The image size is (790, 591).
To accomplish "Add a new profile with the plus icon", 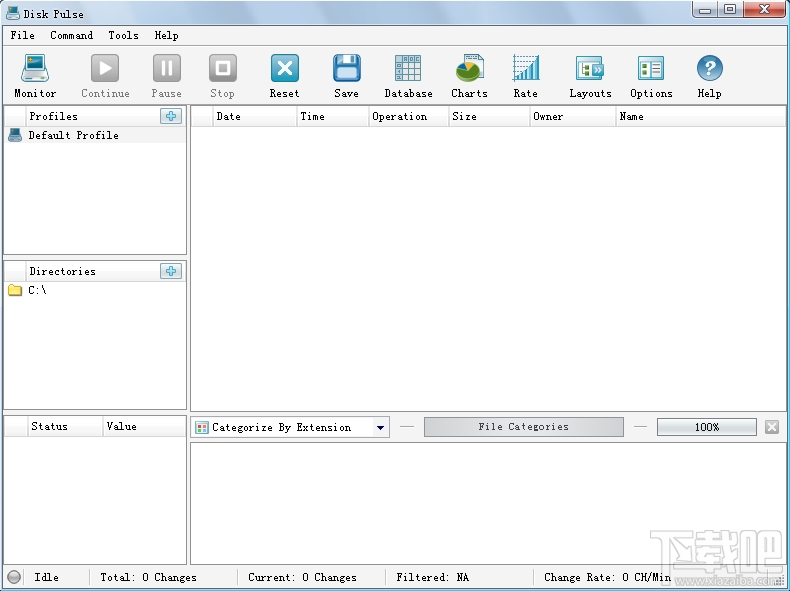I will 171,116.
